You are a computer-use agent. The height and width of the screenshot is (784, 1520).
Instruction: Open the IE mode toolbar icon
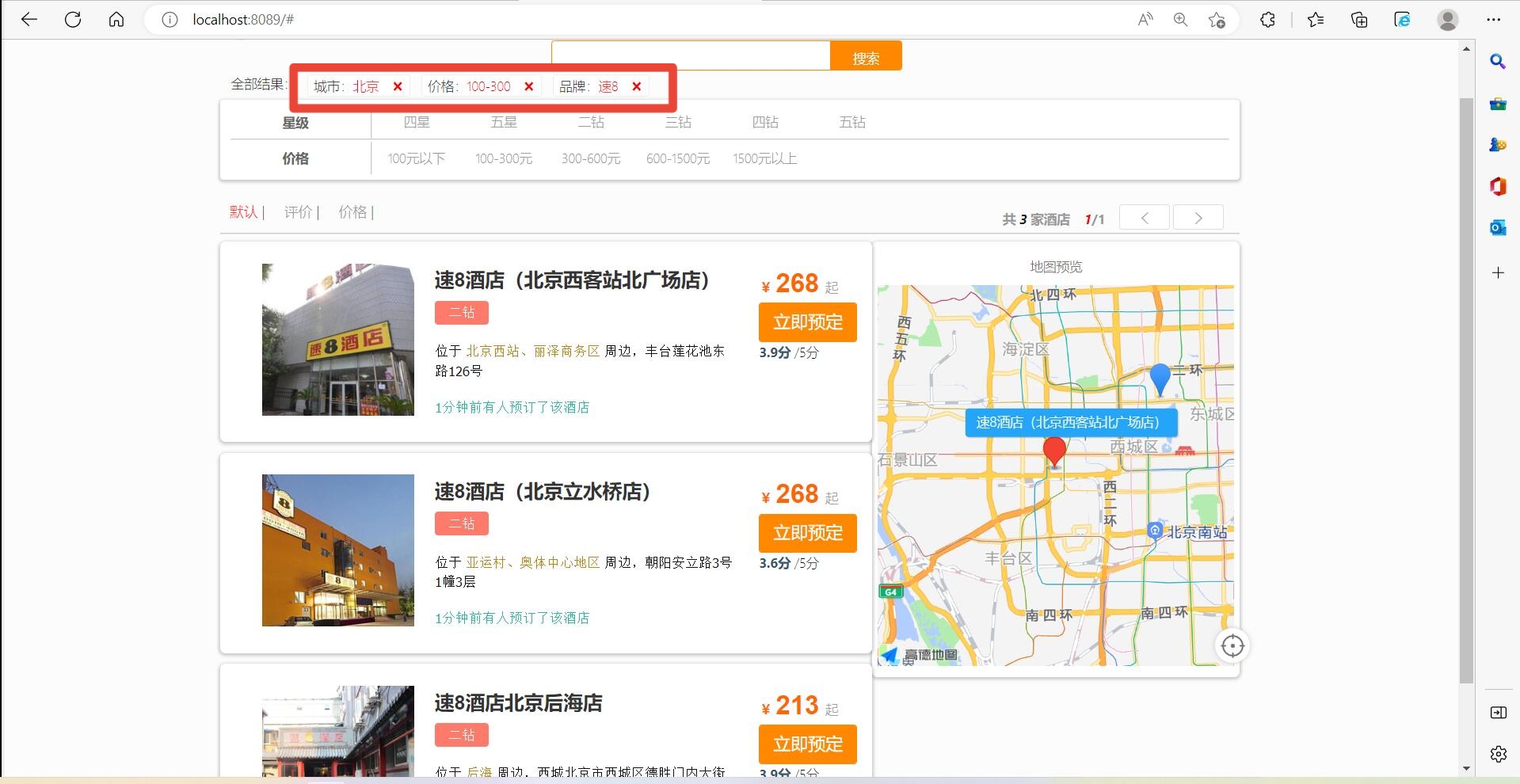tap(1403, 20)
